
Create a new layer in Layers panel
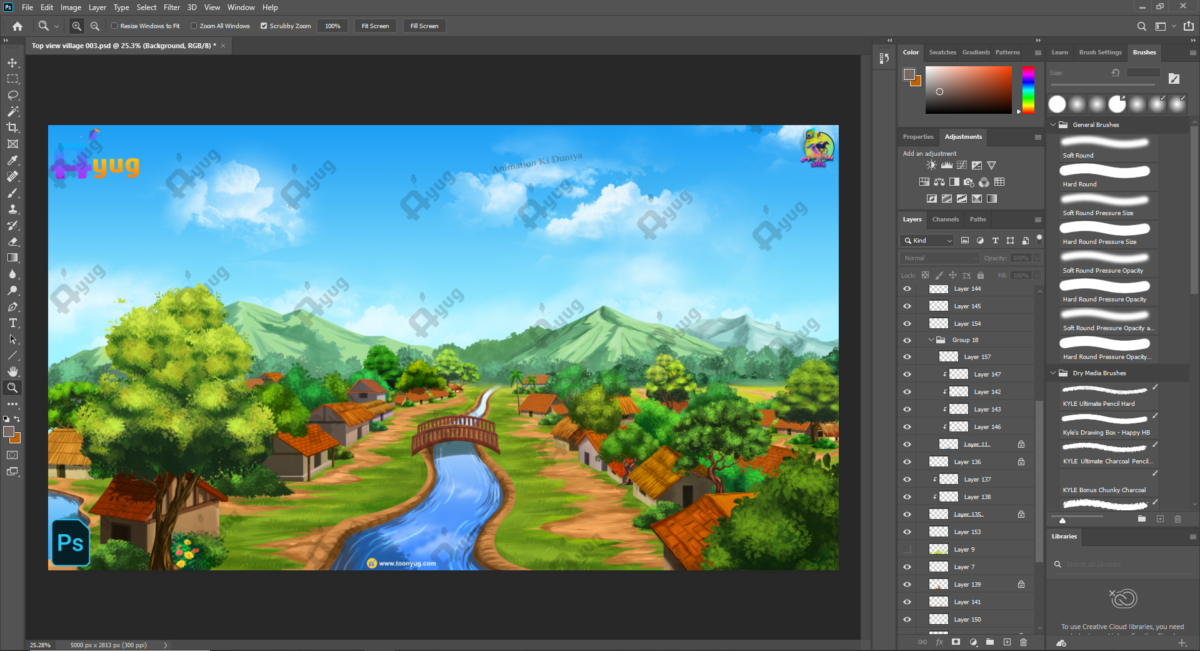[1007, 641]
